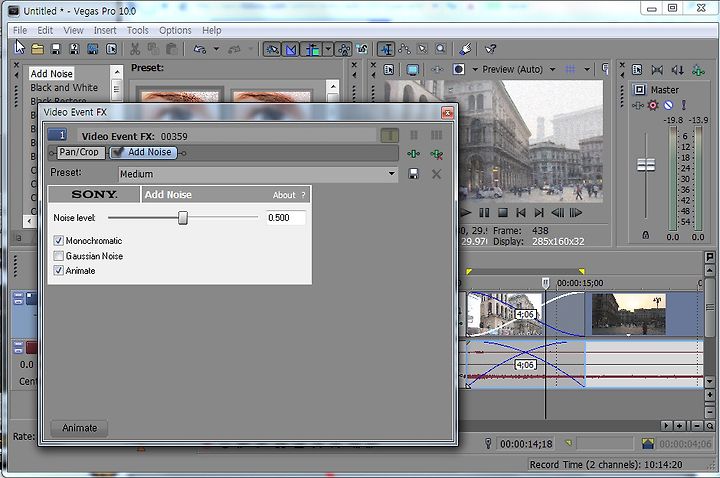Select Pan/Crop in the FX chain

tap(79, 152)
